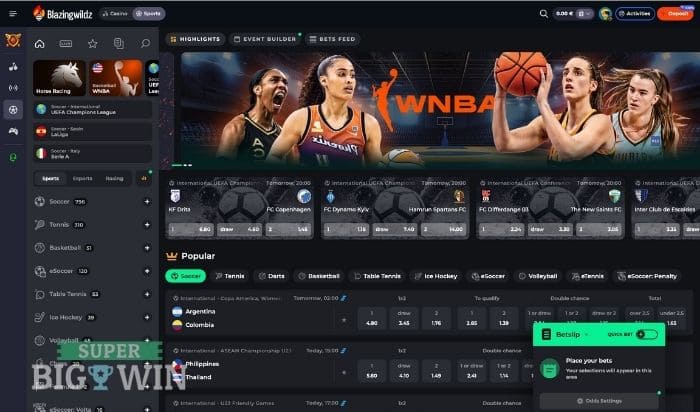
Task: Select the soccer ball icon in left rail
Action: click(x=13, y=109)
